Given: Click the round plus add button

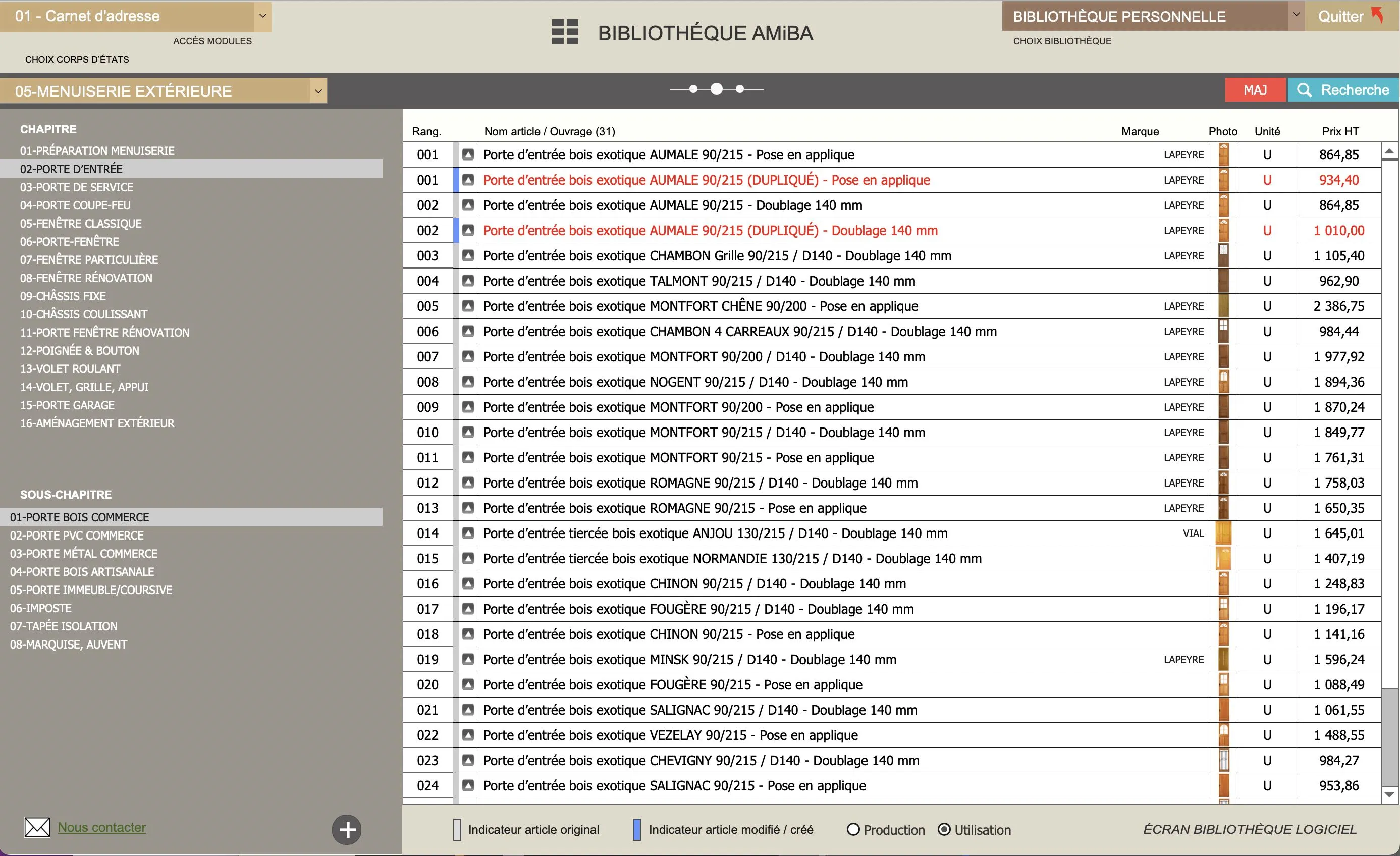Looking at the screenshot, I should [347, 829].
